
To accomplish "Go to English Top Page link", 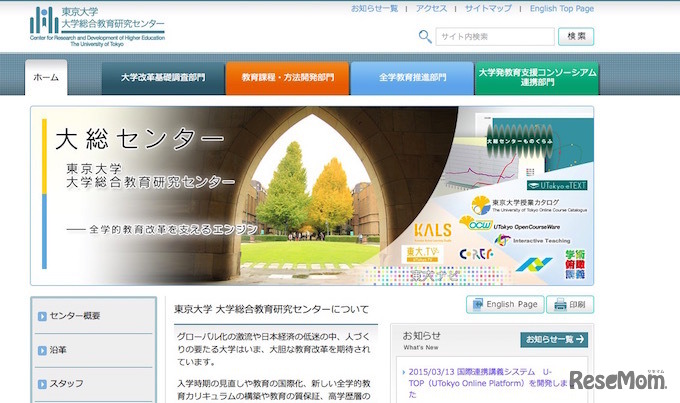I will point(562,9).
